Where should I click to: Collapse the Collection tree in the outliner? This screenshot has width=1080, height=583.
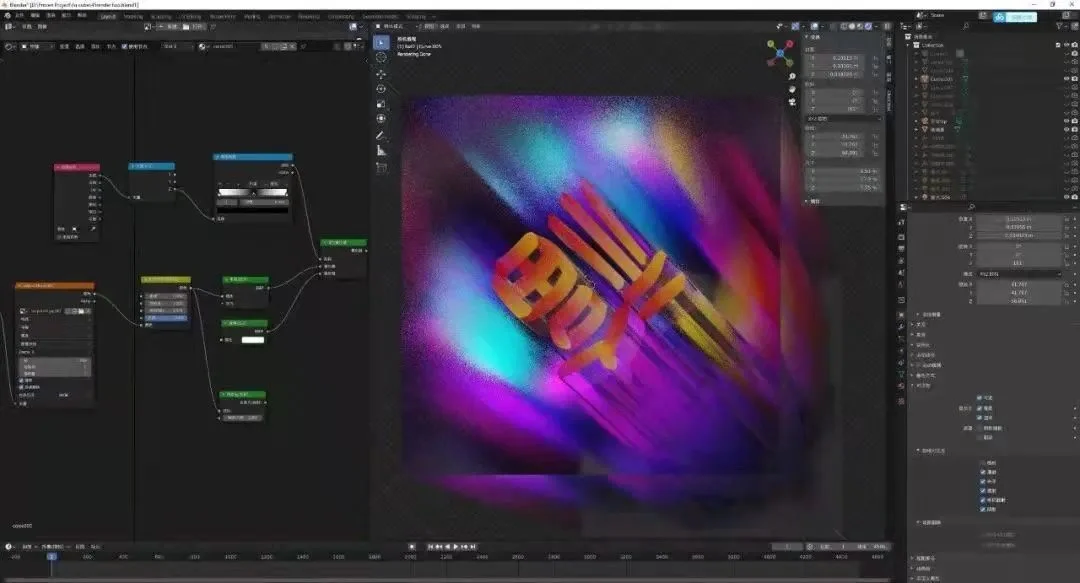pyautogui.click(x=909, y=45)
